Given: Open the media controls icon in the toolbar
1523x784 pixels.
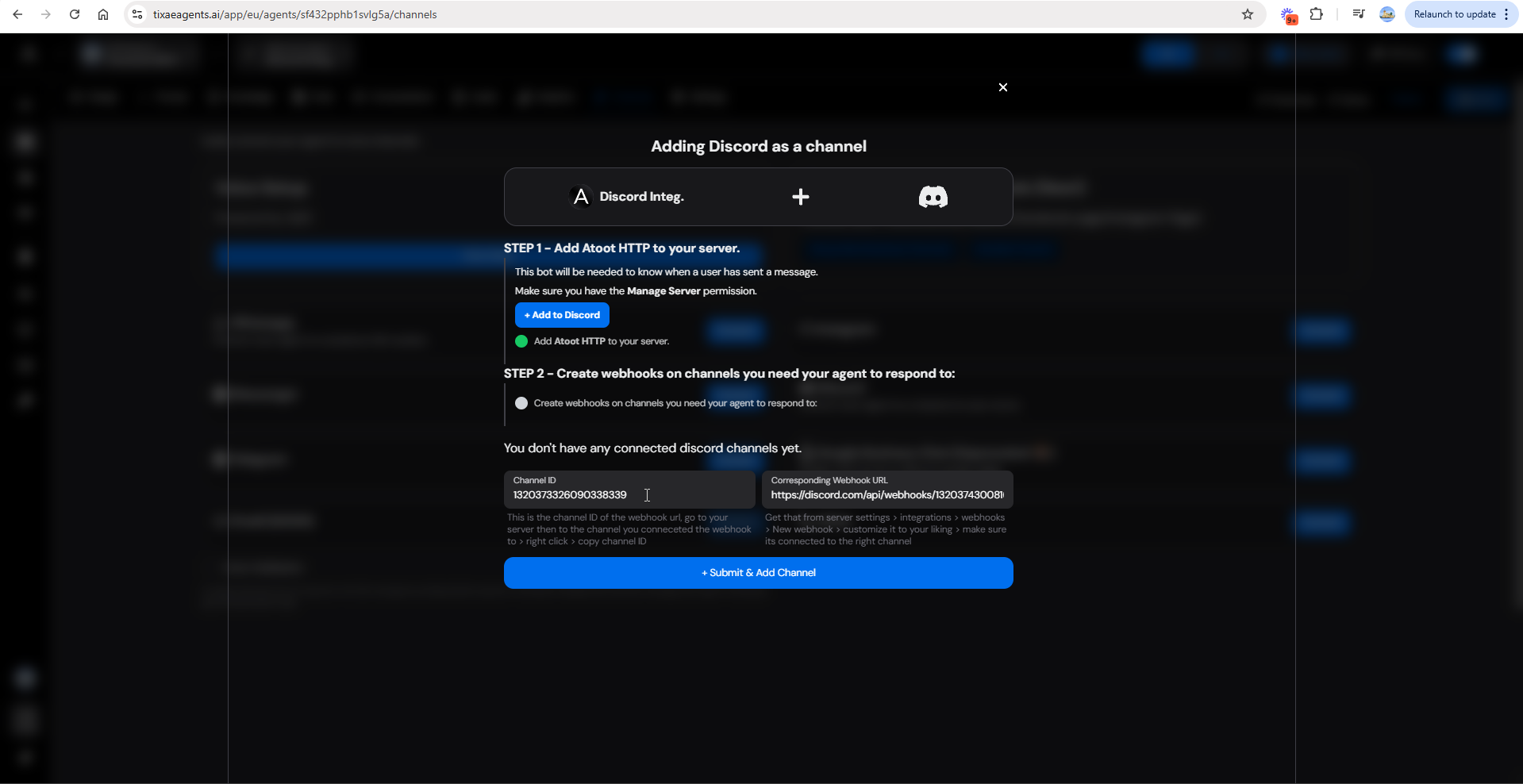Looking at the screenshot, I should click(1358, 14).
